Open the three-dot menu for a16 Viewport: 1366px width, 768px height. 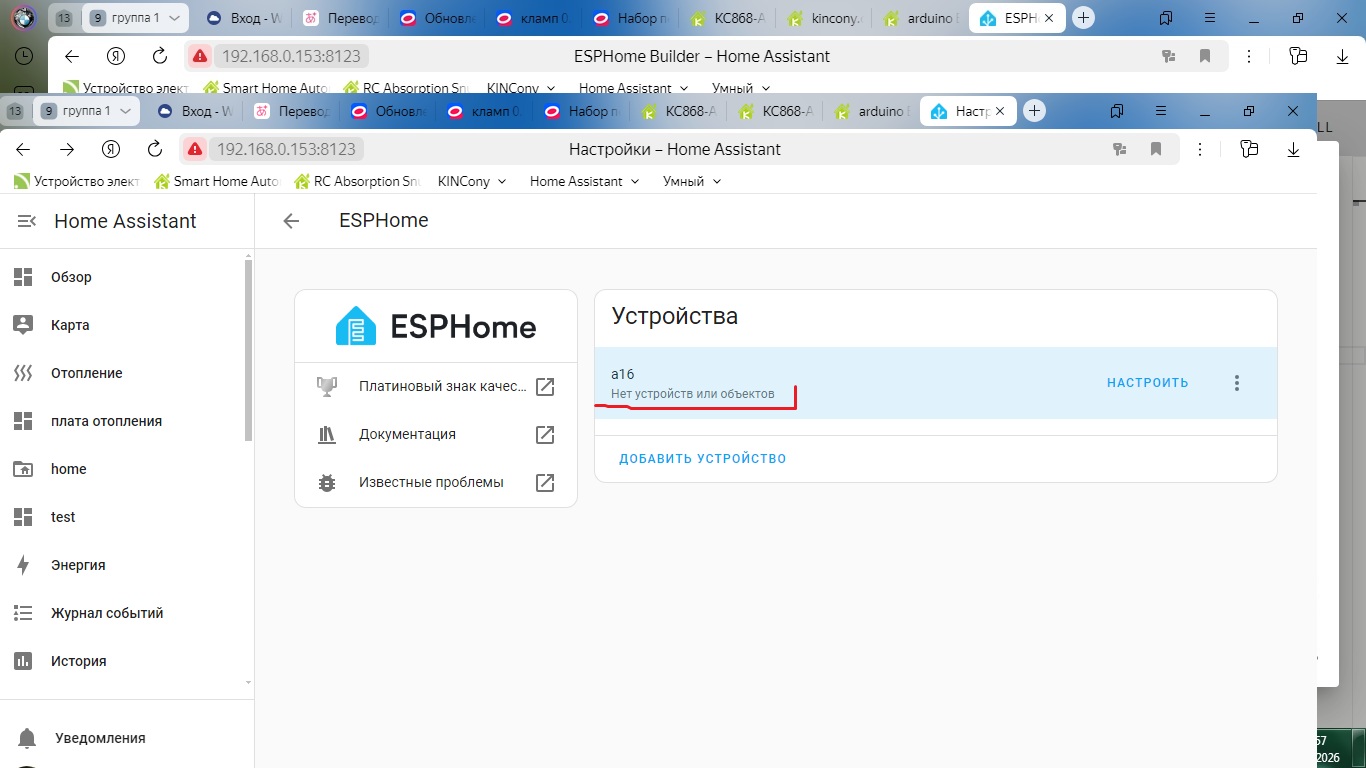[x=1237, y=383]
